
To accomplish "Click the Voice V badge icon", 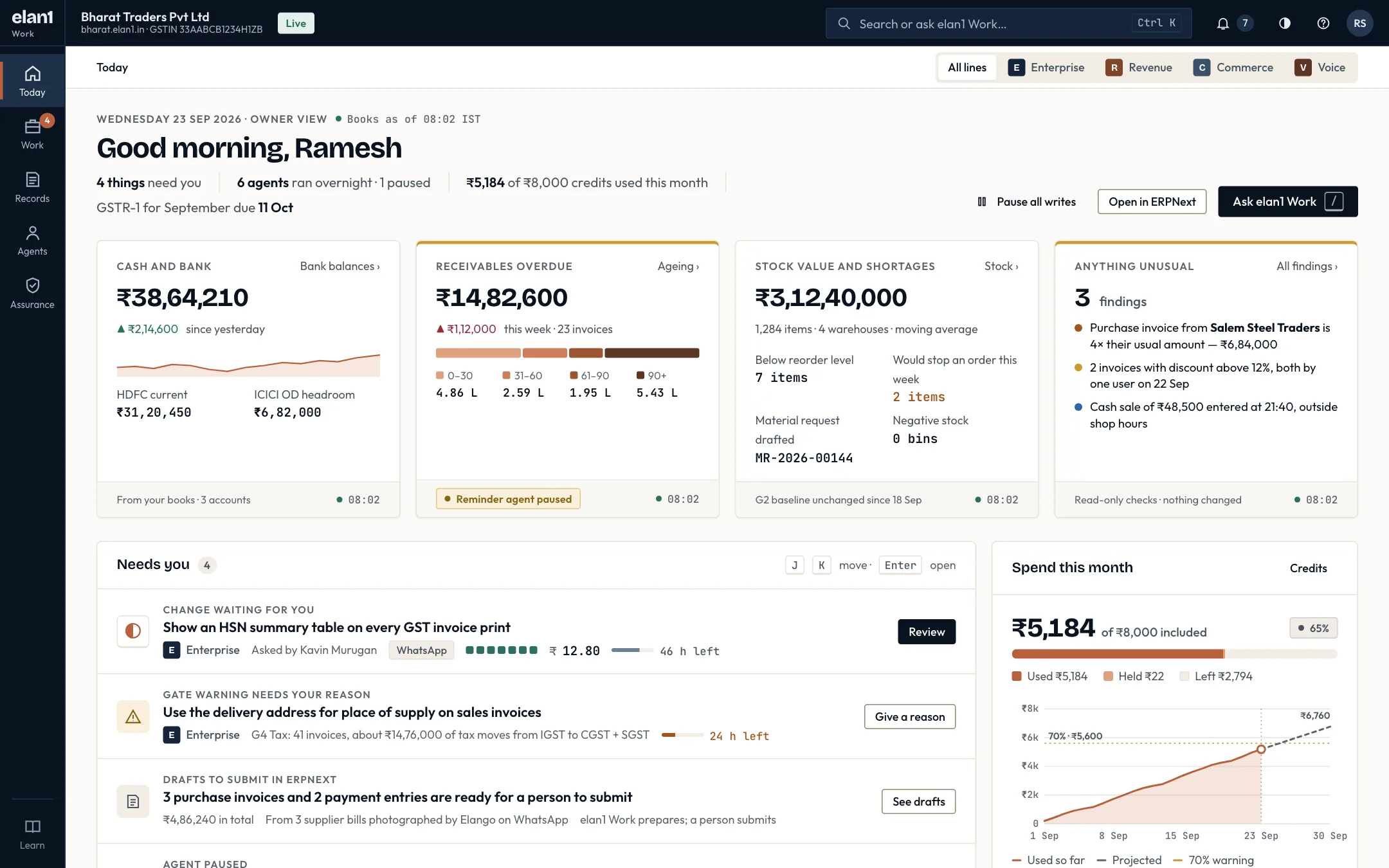I will [x=1303, y=68].
